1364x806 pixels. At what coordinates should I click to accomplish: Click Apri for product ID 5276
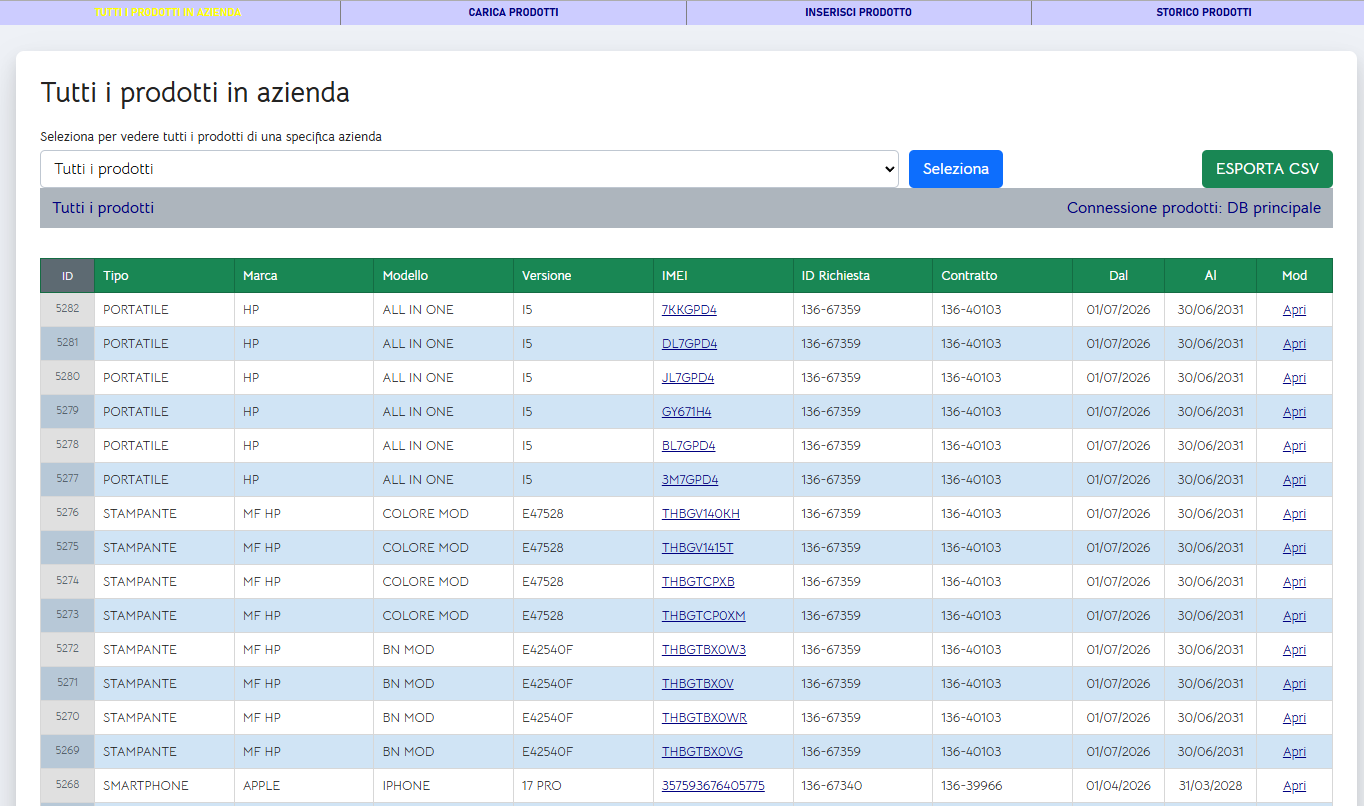click(x=1294, y=514)
